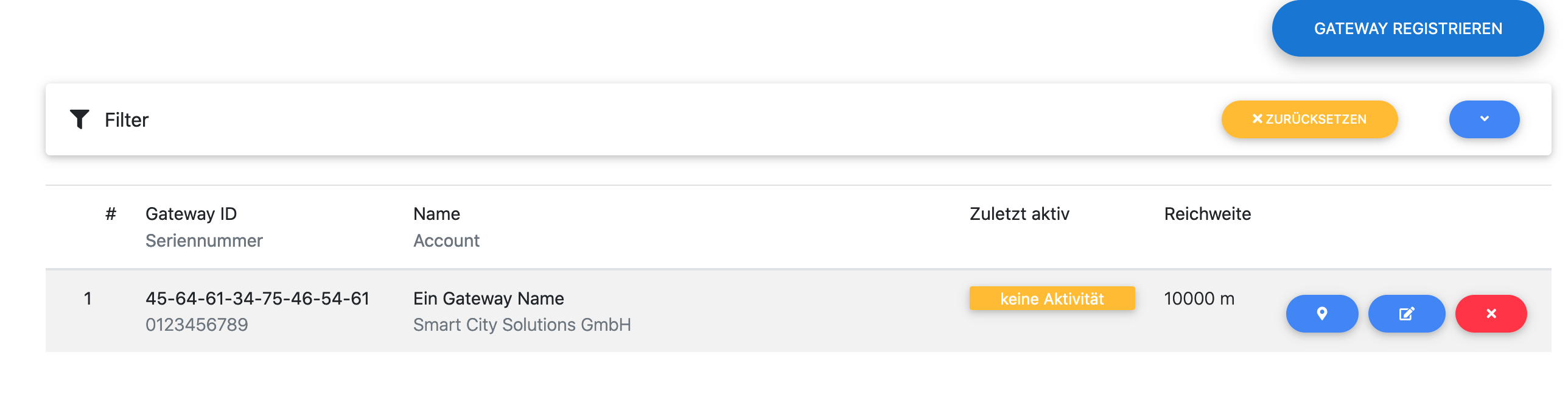Delete gateway with red X button
This screenshot has width=1568, height=413.
click(1491, 314)
